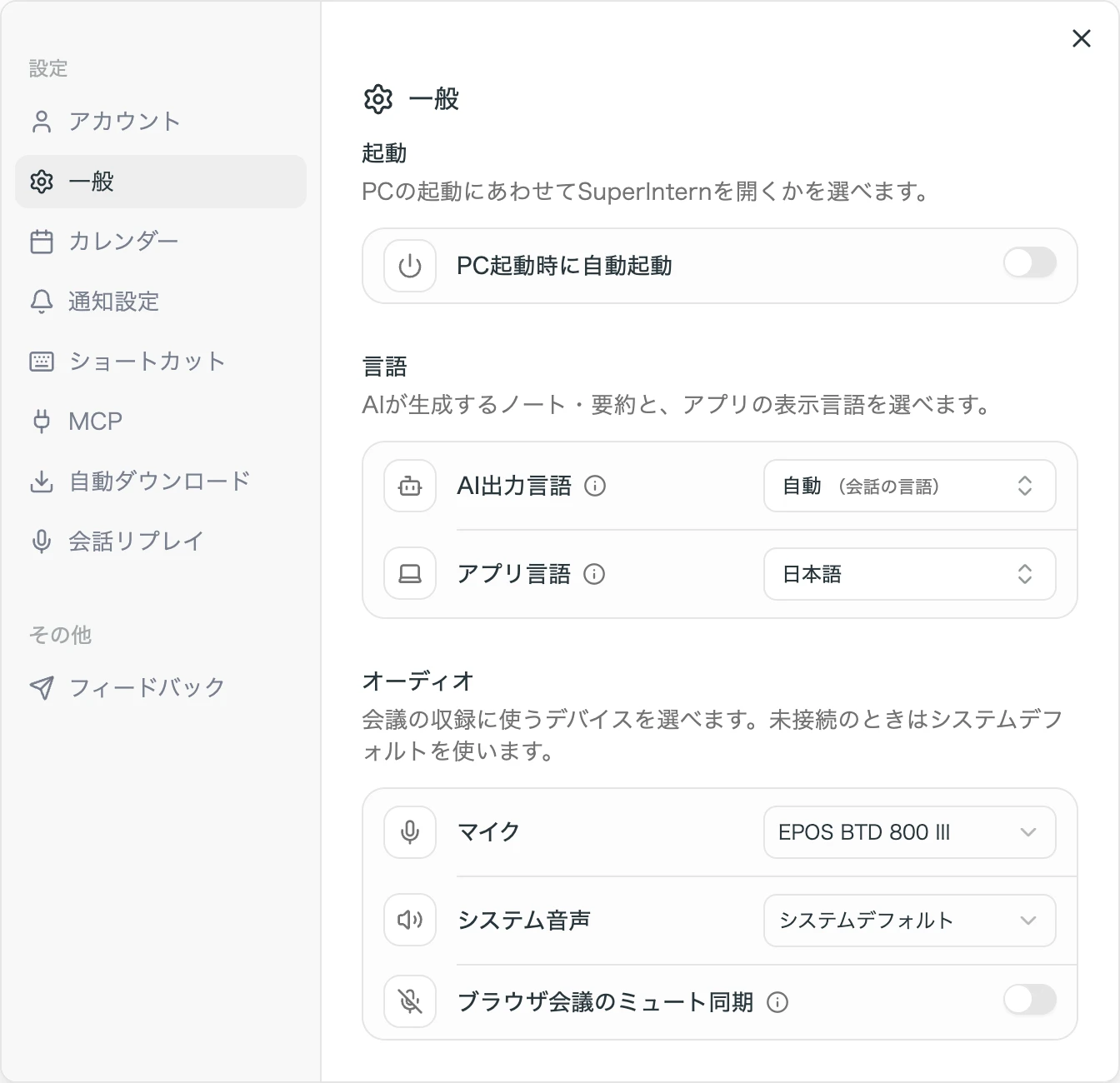Click the info icon next to アプリ言語

click(x=594, y=574)
